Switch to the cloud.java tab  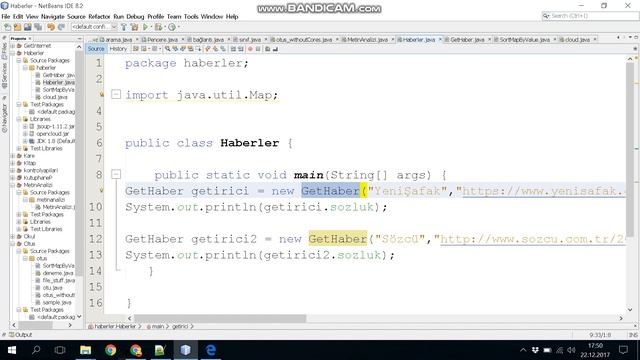click(577, 40)
